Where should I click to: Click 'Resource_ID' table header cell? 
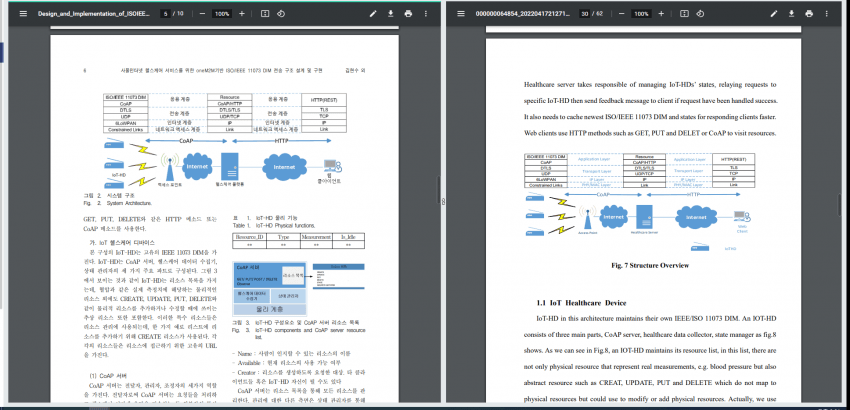coord(250,237)
